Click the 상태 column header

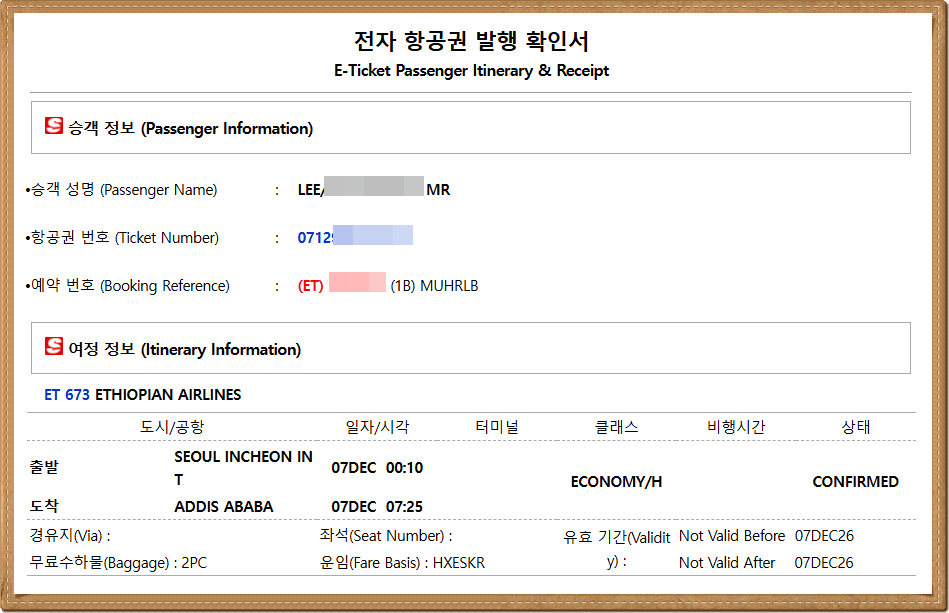pyautogui.click(x=856, y=427)
